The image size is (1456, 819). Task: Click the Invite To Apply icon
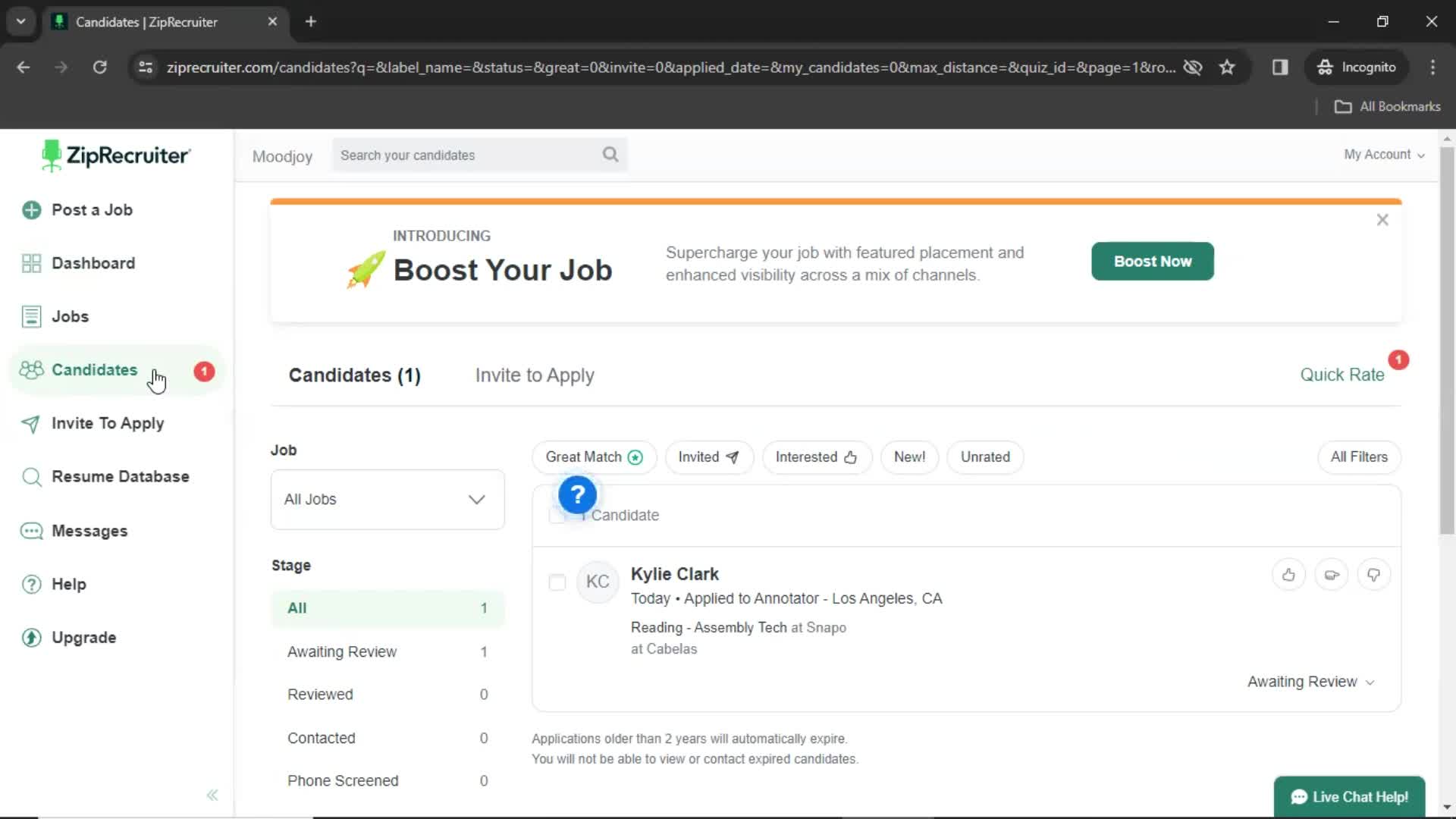[31, 423]
